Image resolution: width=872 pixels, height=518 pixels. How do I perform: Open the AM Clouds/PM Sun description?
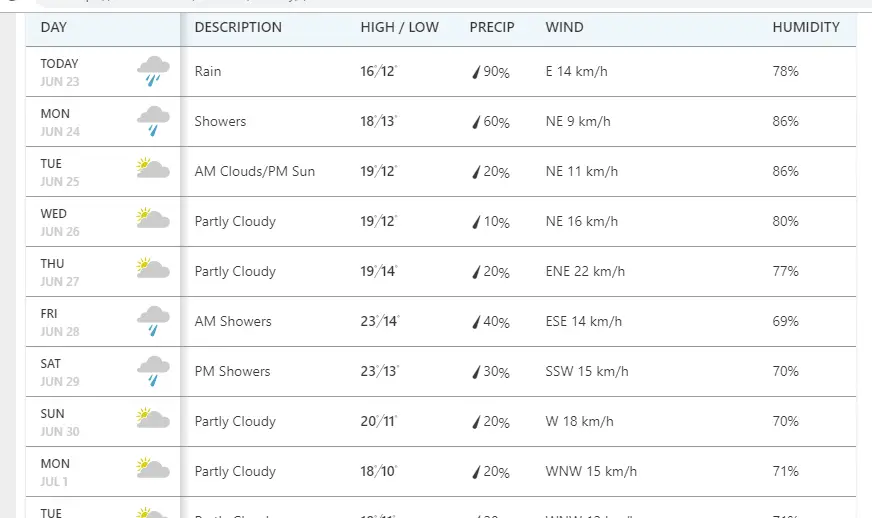click(255, 171)
